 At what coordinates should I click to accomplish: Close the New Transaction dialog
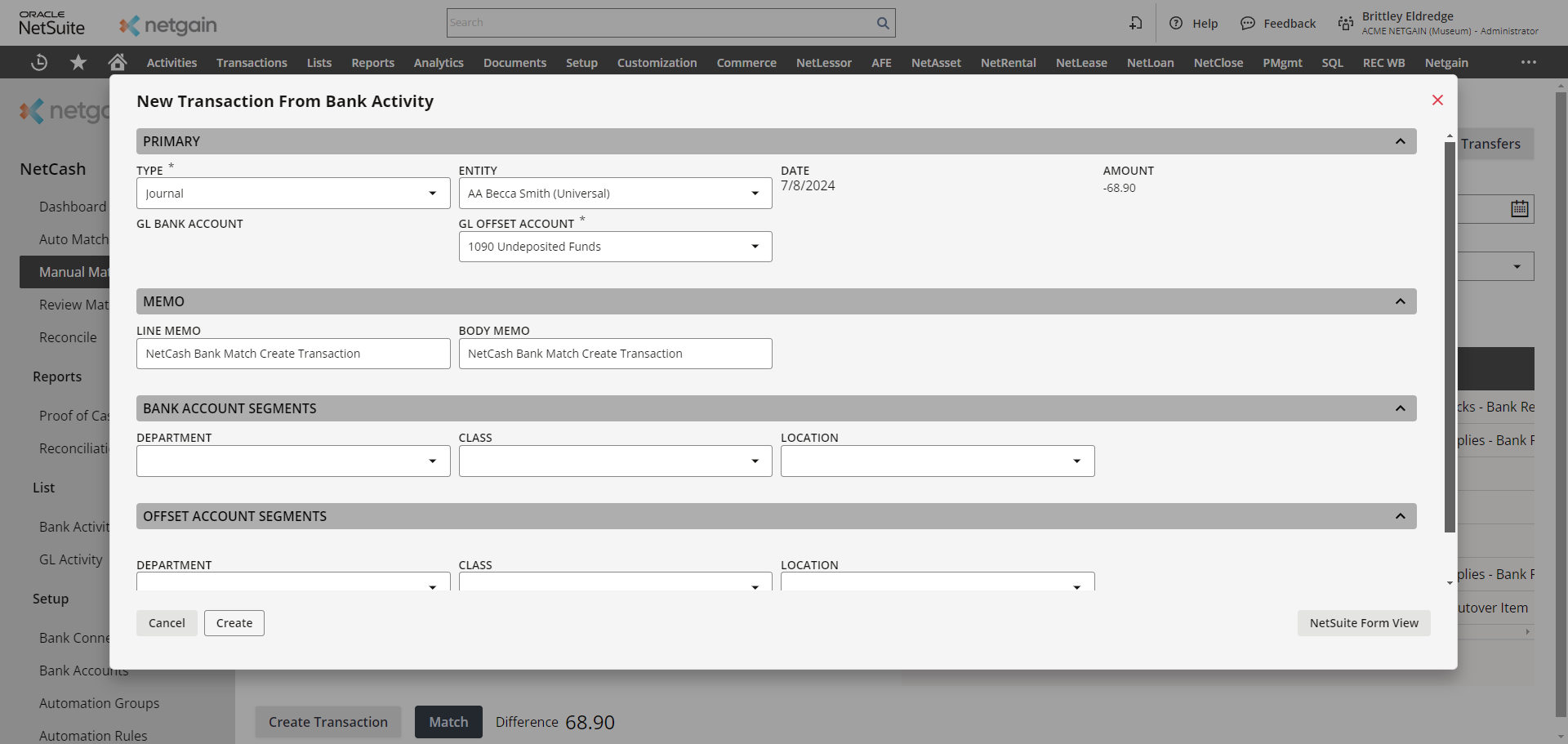[1437, 100]
